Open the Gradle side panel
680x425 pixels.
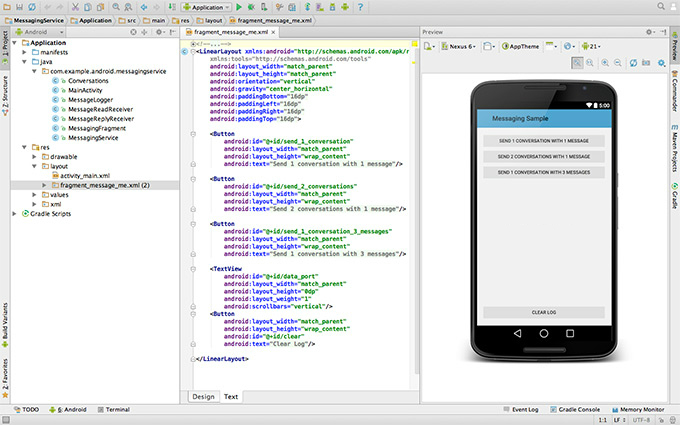click(x=674, y=196)
